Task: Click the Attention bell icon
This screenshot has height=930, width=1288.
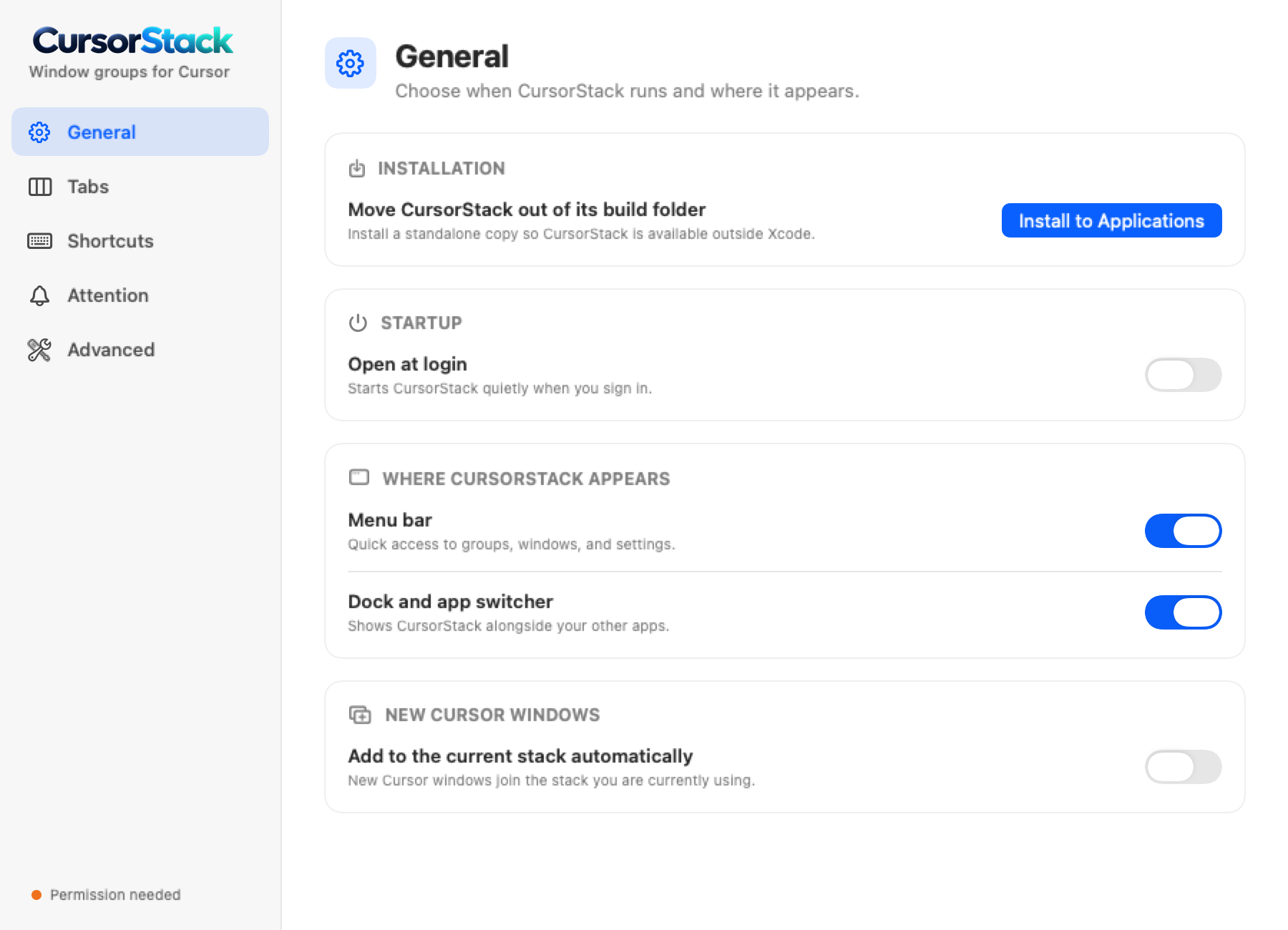Action: pos(40,295)
